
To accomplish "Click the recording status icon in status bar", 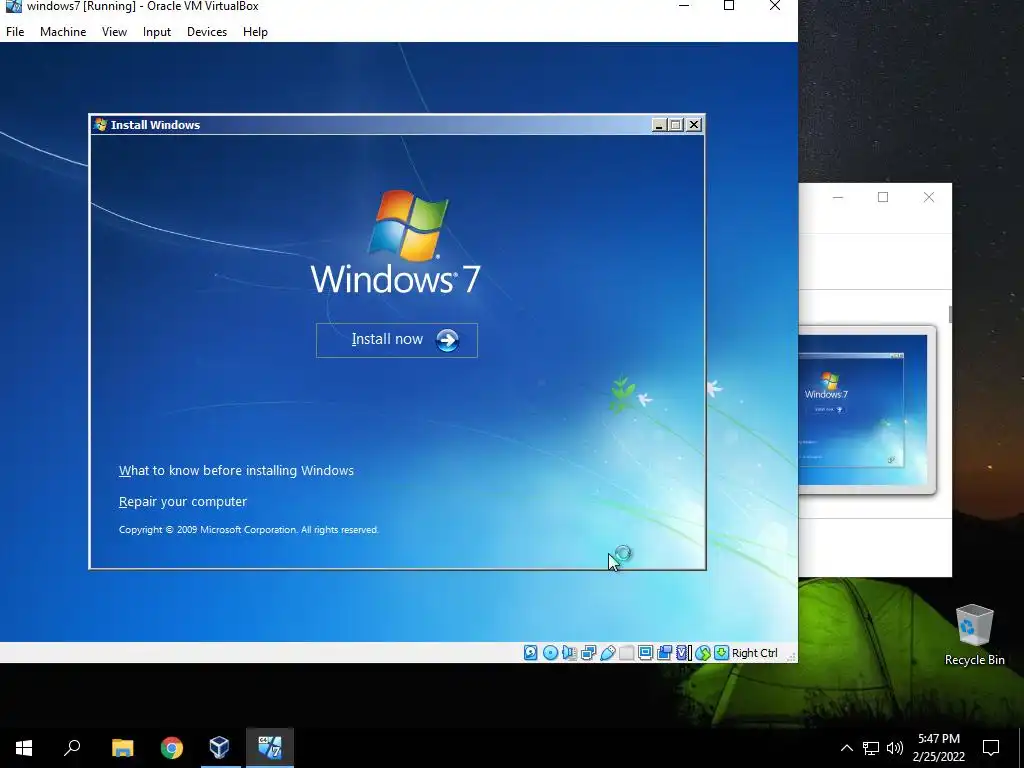I will (x=665, y=652).
